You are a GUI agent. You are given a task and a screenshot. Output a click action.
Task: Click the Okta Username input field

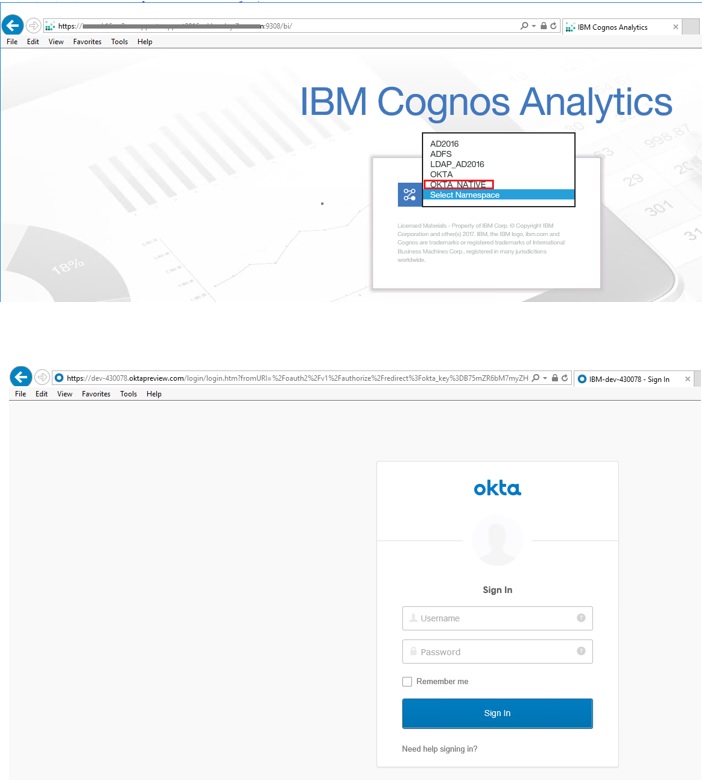pyautogui.click(x=497, y=618)
